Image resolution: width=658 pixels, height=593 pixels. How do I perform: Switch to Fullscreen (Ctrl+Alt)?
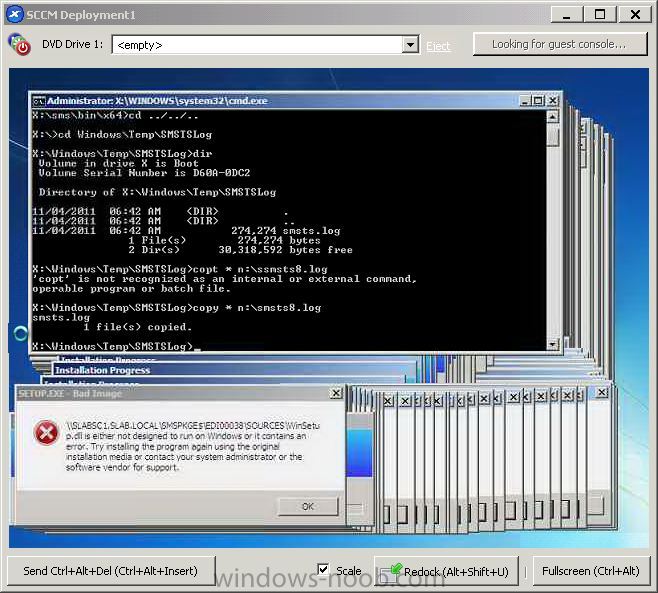pyautogui.click(x=591, y=571)
